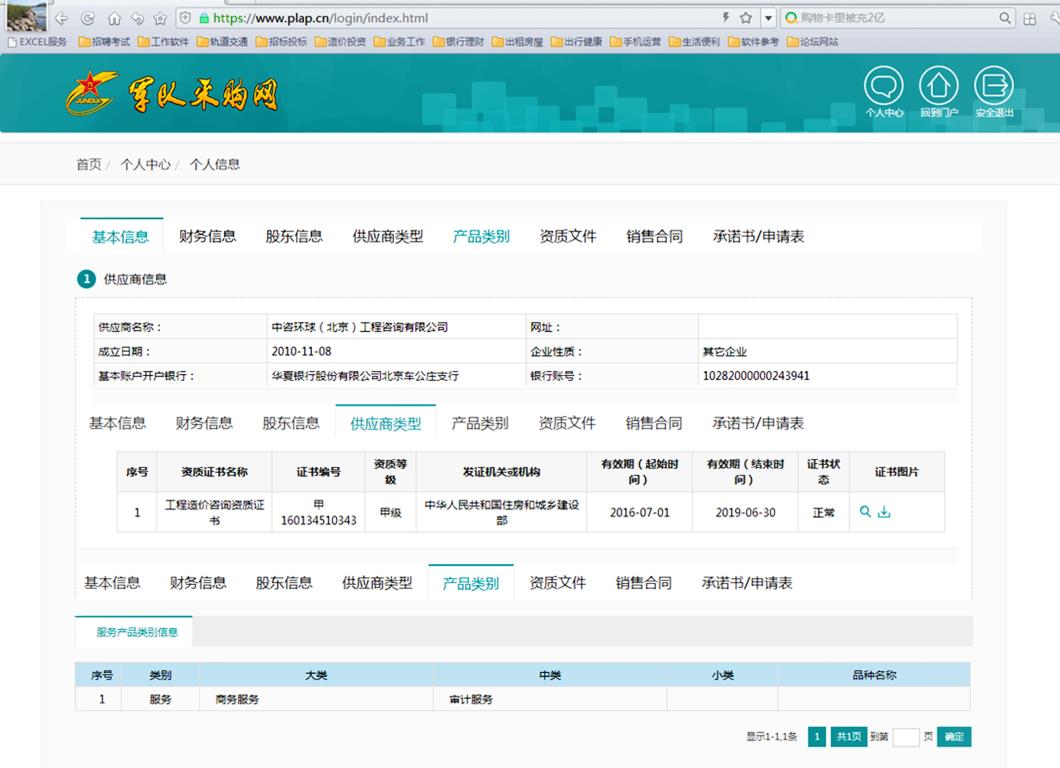The image size is (1060, 768).
Task: Click the page number input field
Action: (x=905, y=737)
